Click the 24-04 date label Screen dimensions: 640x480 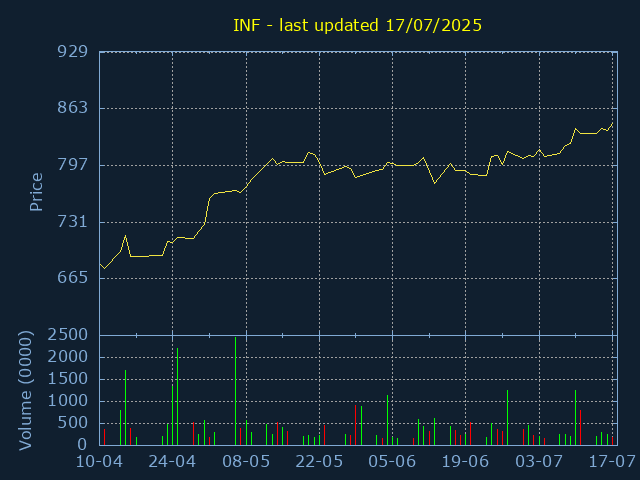tap(172, 462)
